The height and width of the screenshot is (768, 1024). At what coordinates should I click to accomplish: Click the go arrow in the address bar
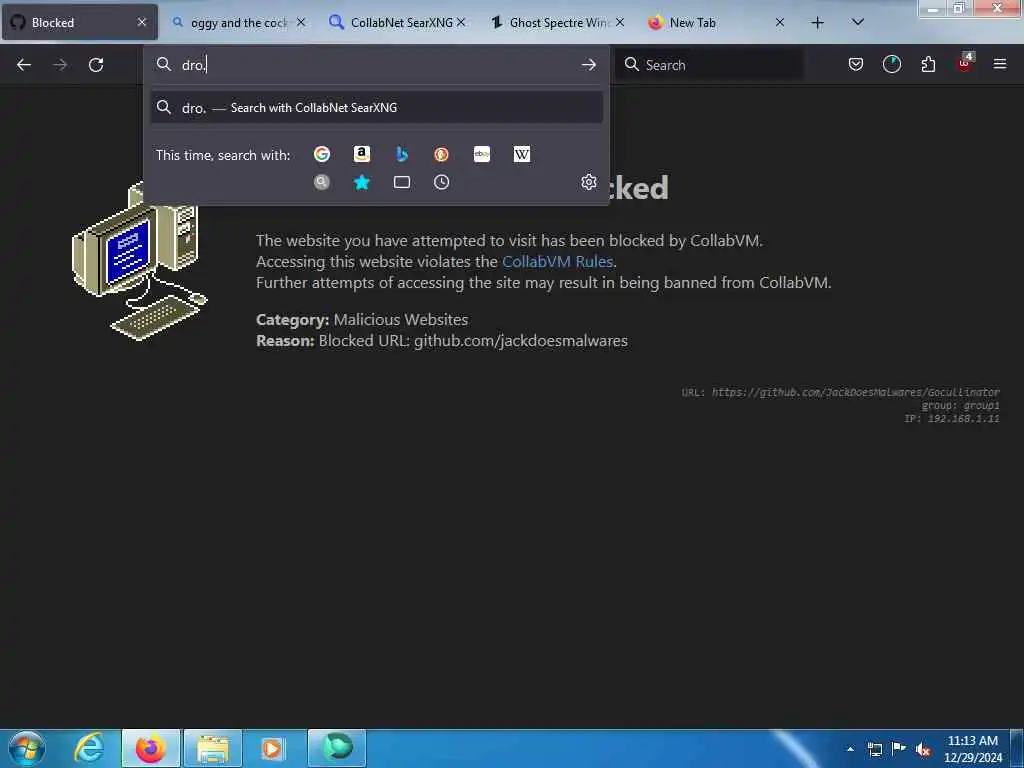click(588, 65)
